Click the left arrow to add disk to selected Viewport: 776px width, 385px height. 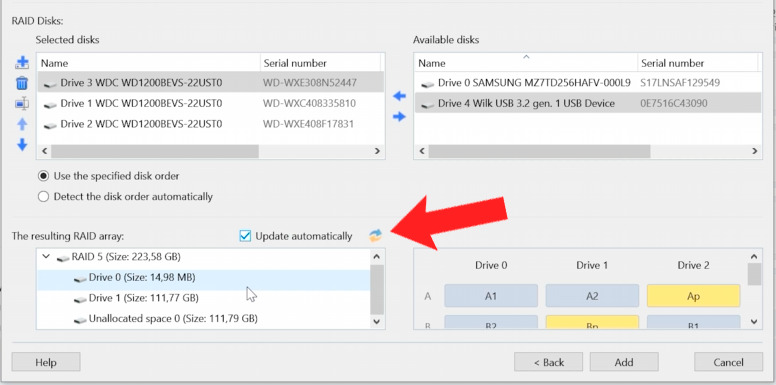click(399, 96)
